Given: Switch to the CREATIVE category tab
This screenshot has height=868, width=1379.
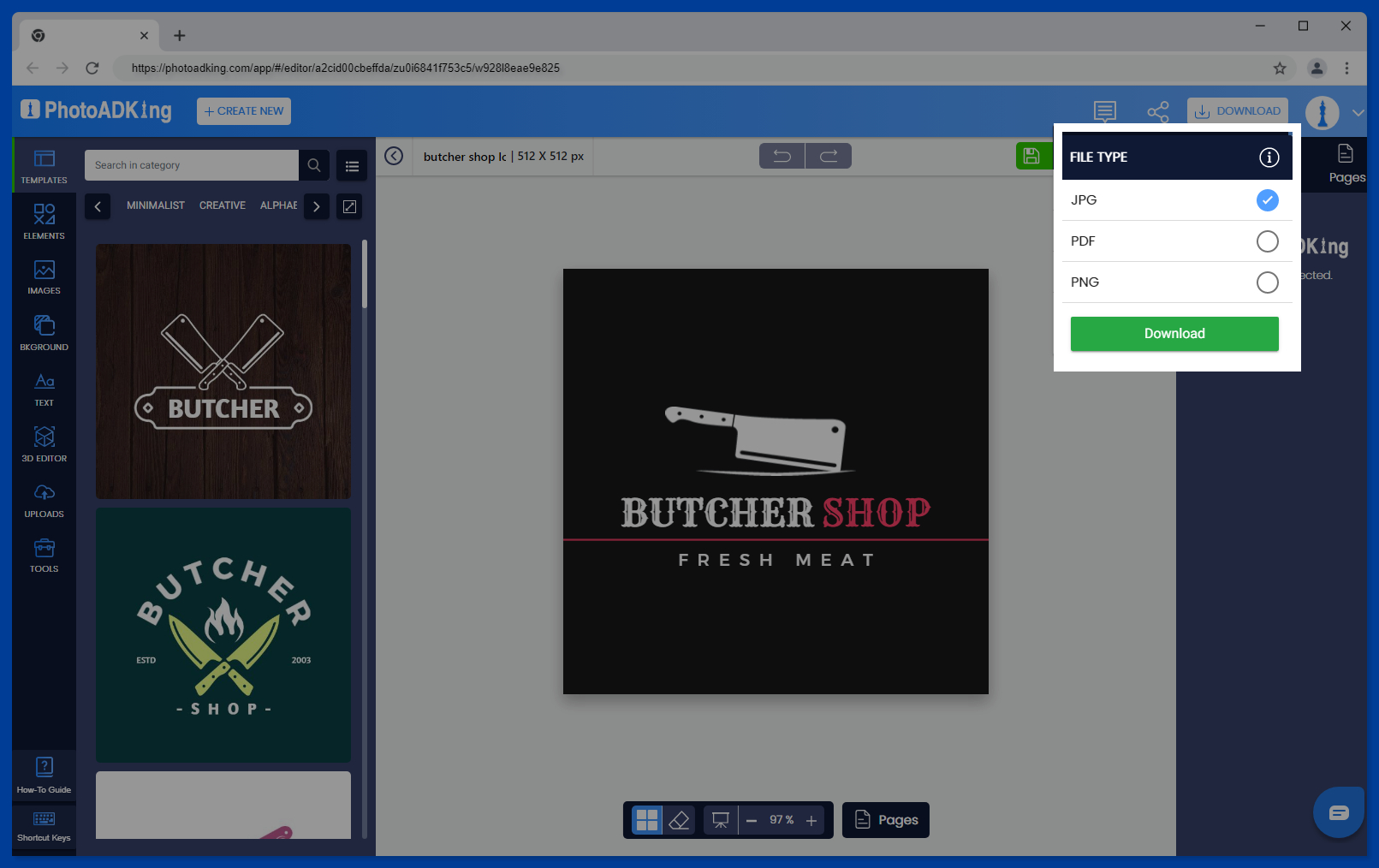Looking at the screenshot, I should click(x=222, y=205).
